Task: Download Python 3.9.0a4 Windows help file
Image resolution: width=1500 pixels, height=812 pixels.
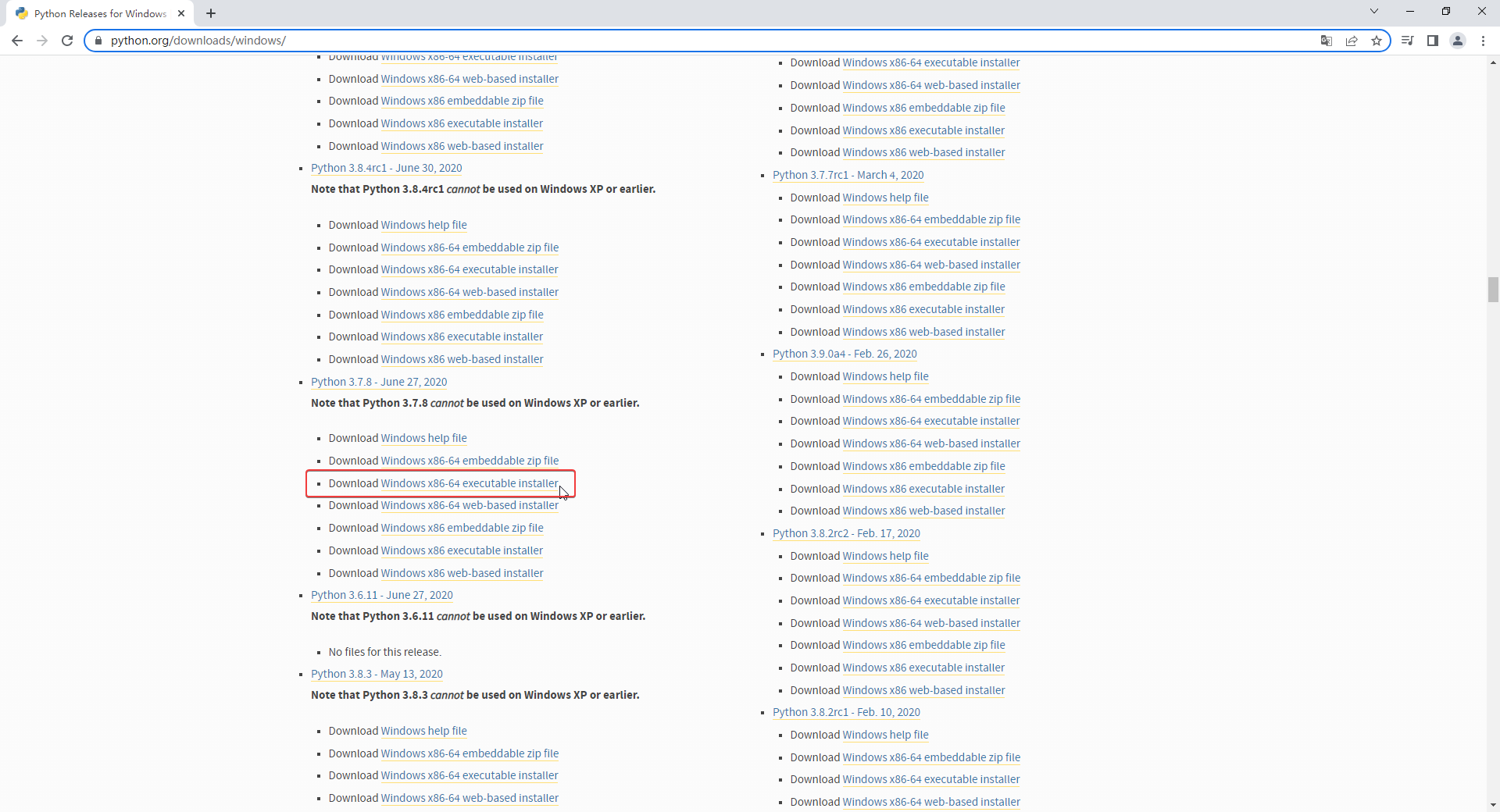Action: coord(885,376)
